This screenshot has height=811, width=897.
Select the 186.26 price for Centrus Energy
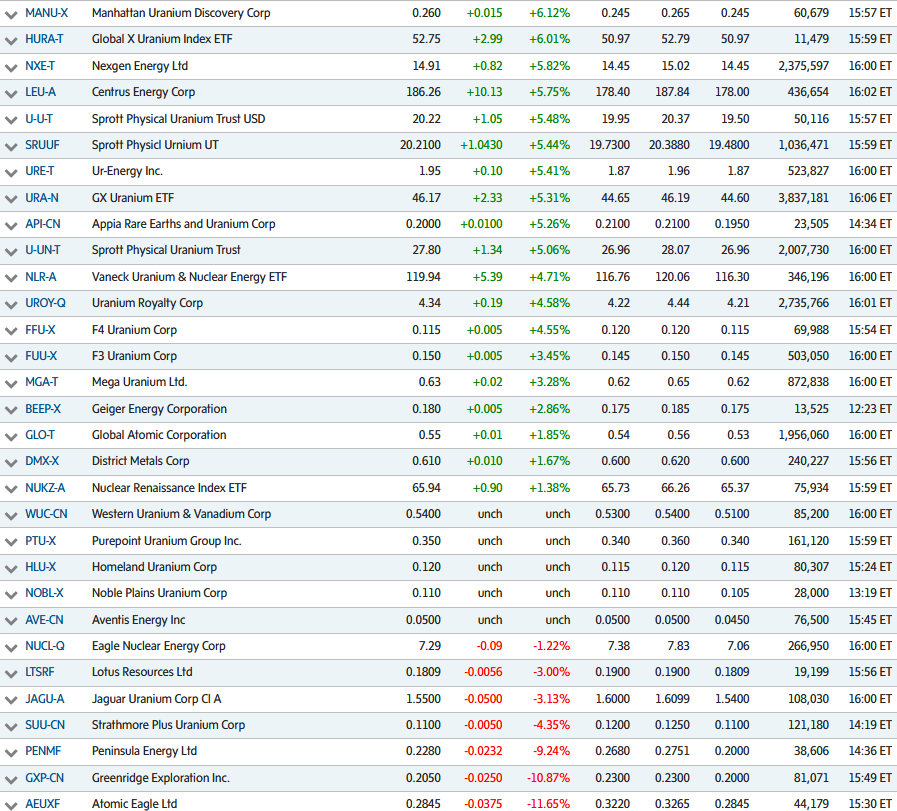(423, 92)
